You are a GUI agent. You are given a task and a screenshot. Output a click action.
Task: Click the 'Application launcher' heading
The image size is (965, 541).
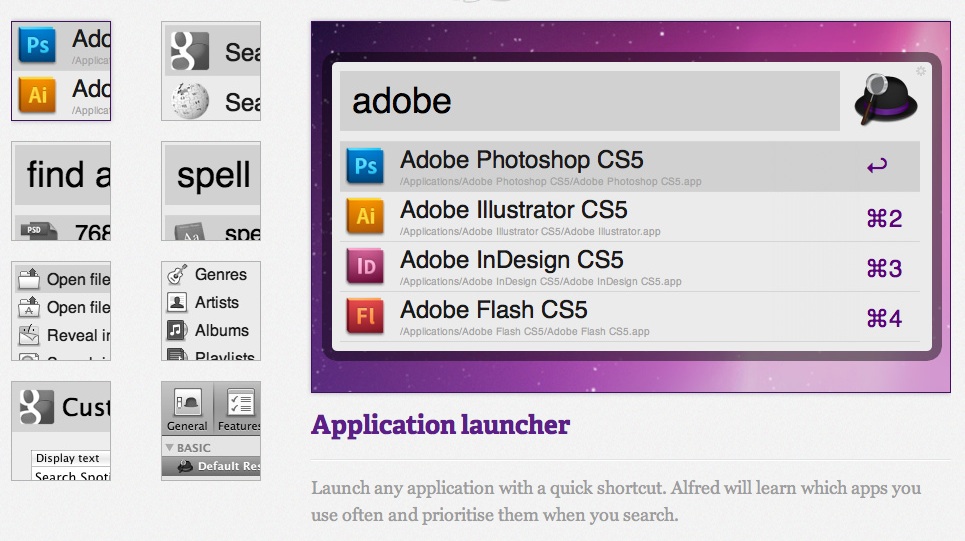(441, 425)
